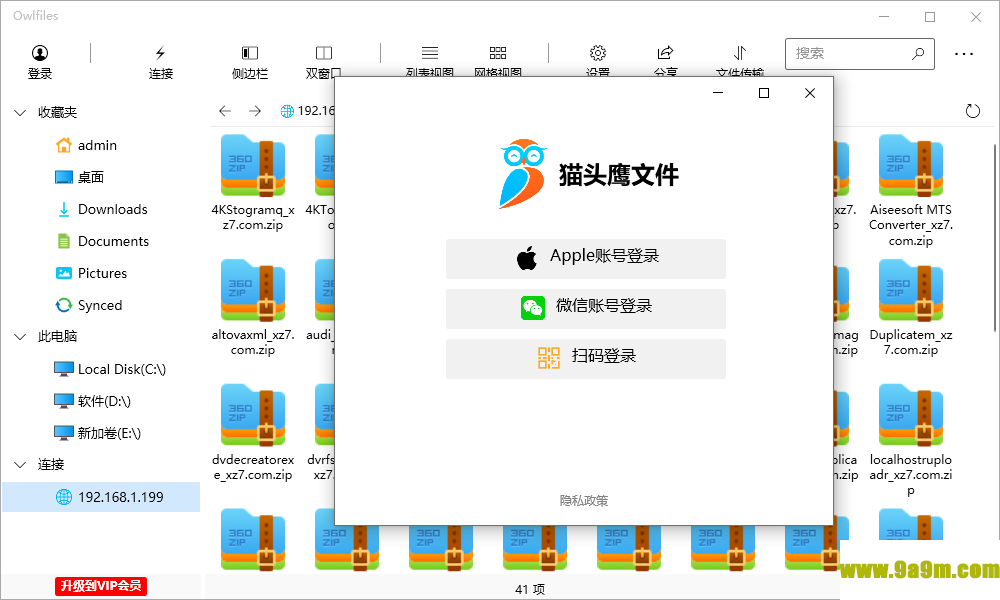Collapse the 此电脑 section

point(20,337)
